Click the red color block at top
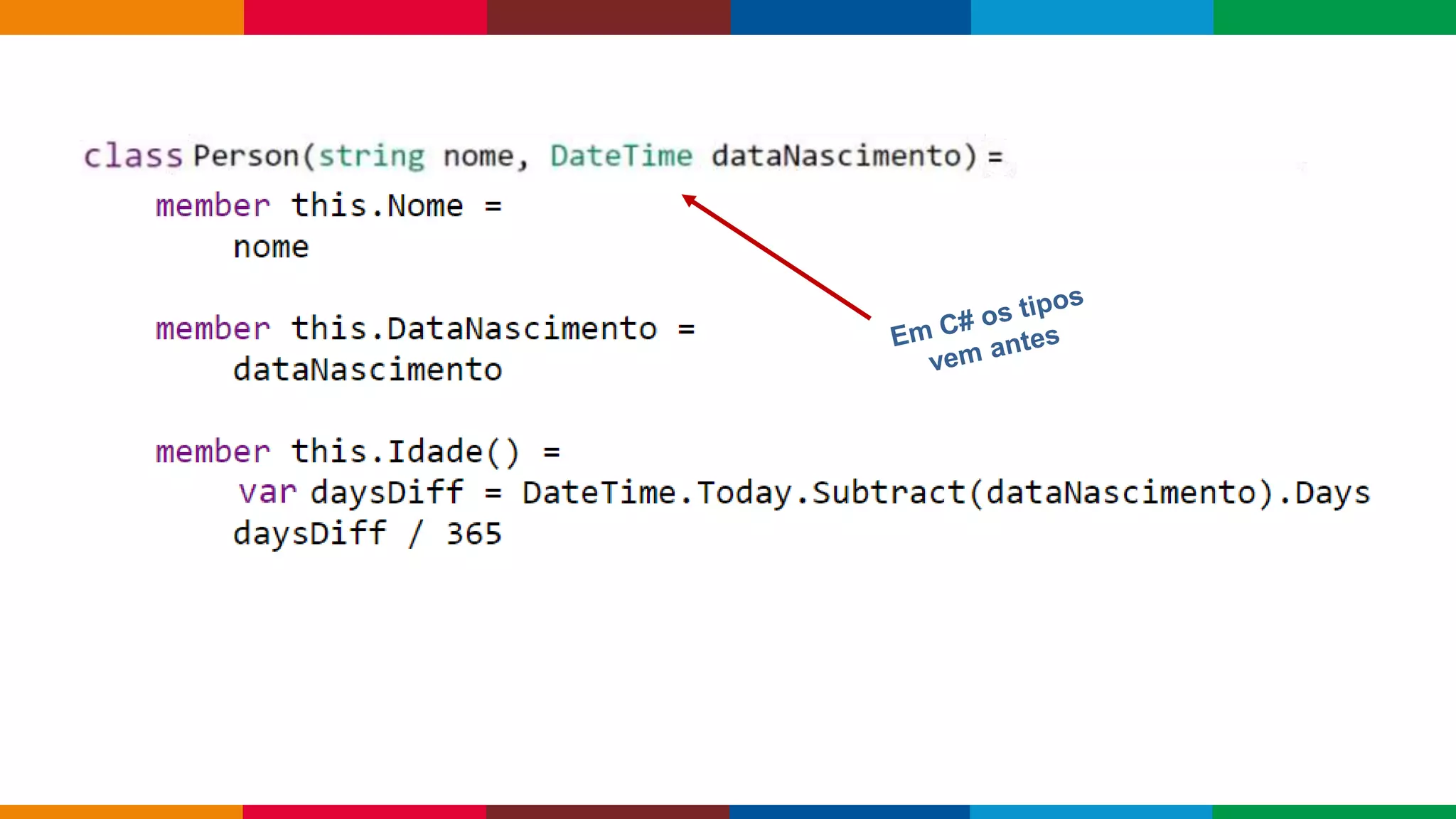The width and height of the screenshot is (1456, 819). coord(365,17)
